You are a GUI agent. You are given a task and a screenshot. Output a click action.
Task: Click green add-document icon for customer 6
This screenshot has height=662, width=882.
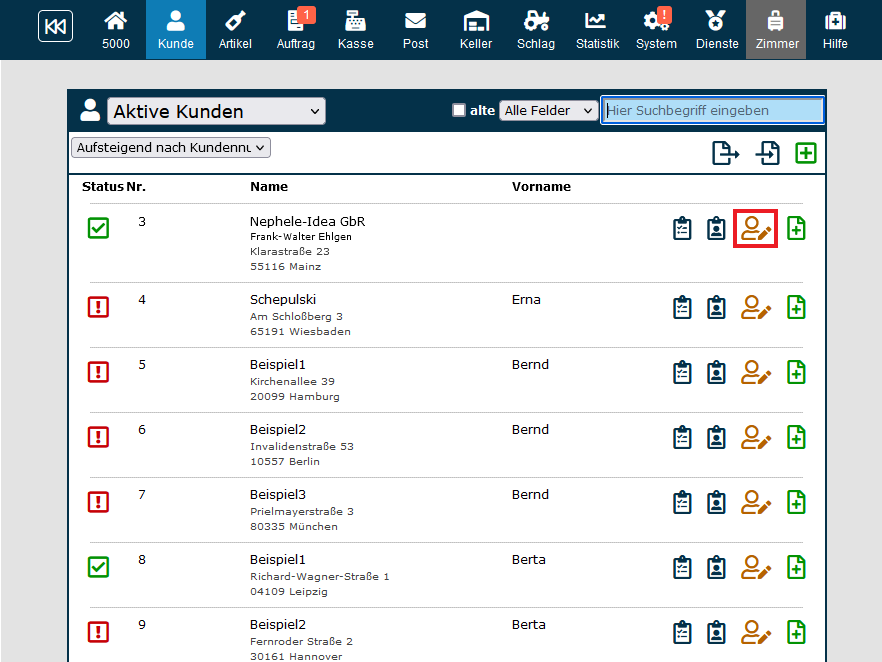(796, 437)
